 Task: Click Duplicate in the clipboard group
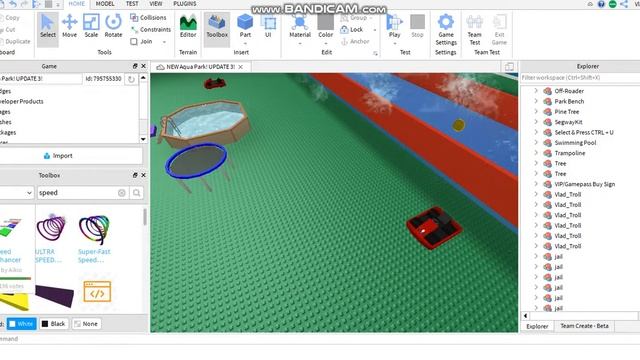tap(15, 41)
